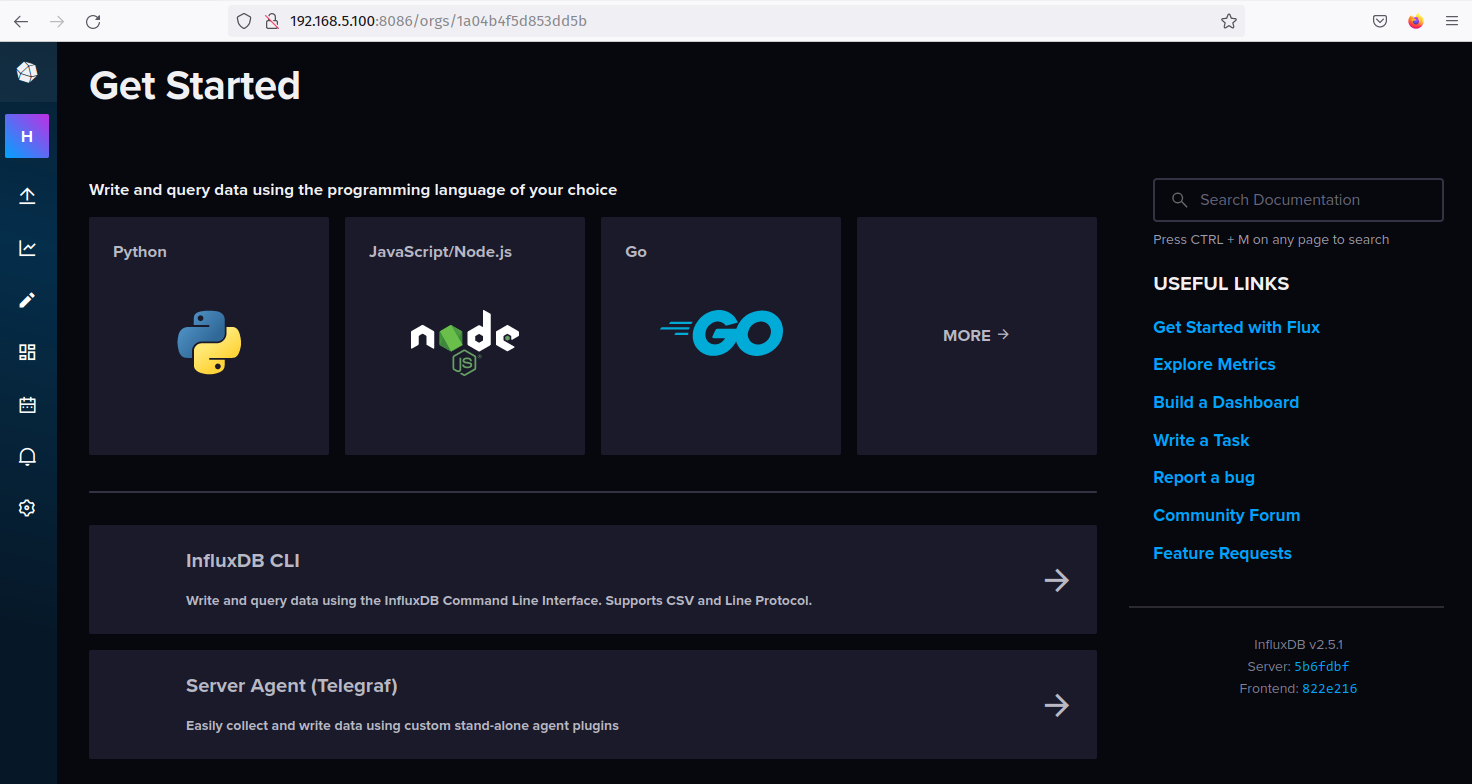The image size is (1472, 784).
Task: Focus the Search Documentation field
Action: coord(1298,200)
